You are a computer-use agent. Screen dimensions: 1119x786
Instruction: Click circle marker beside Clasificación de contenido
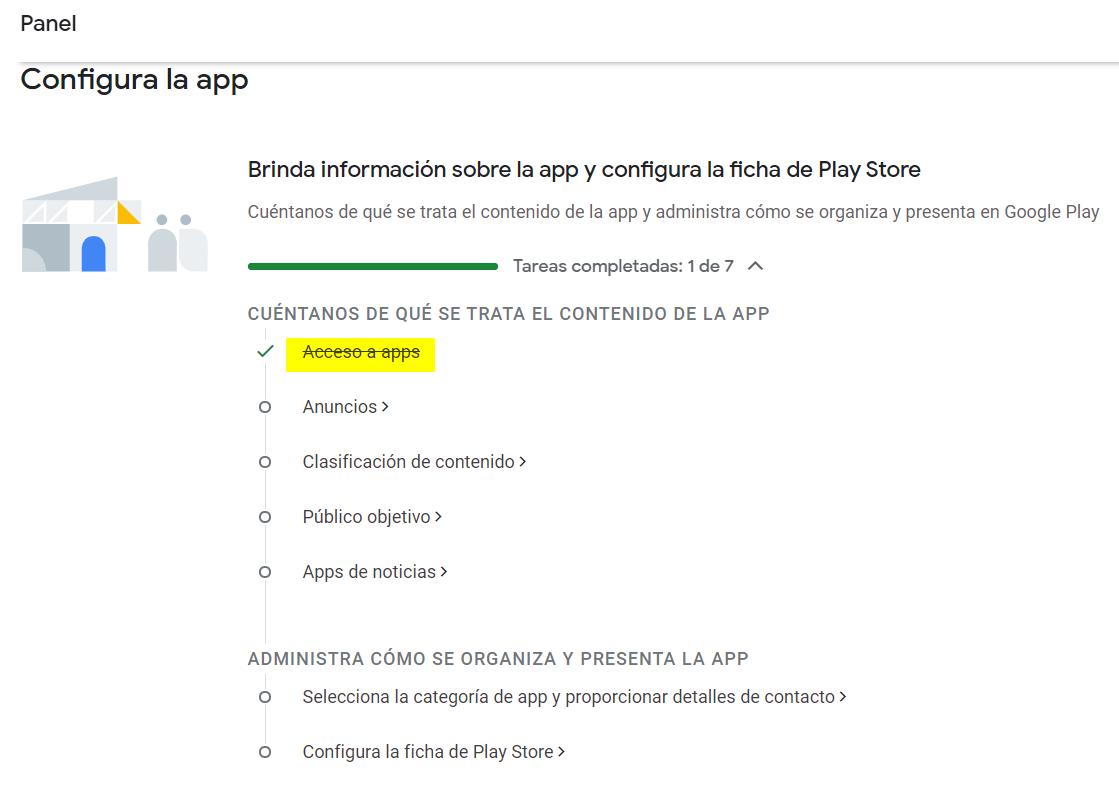tap(265, 462)
